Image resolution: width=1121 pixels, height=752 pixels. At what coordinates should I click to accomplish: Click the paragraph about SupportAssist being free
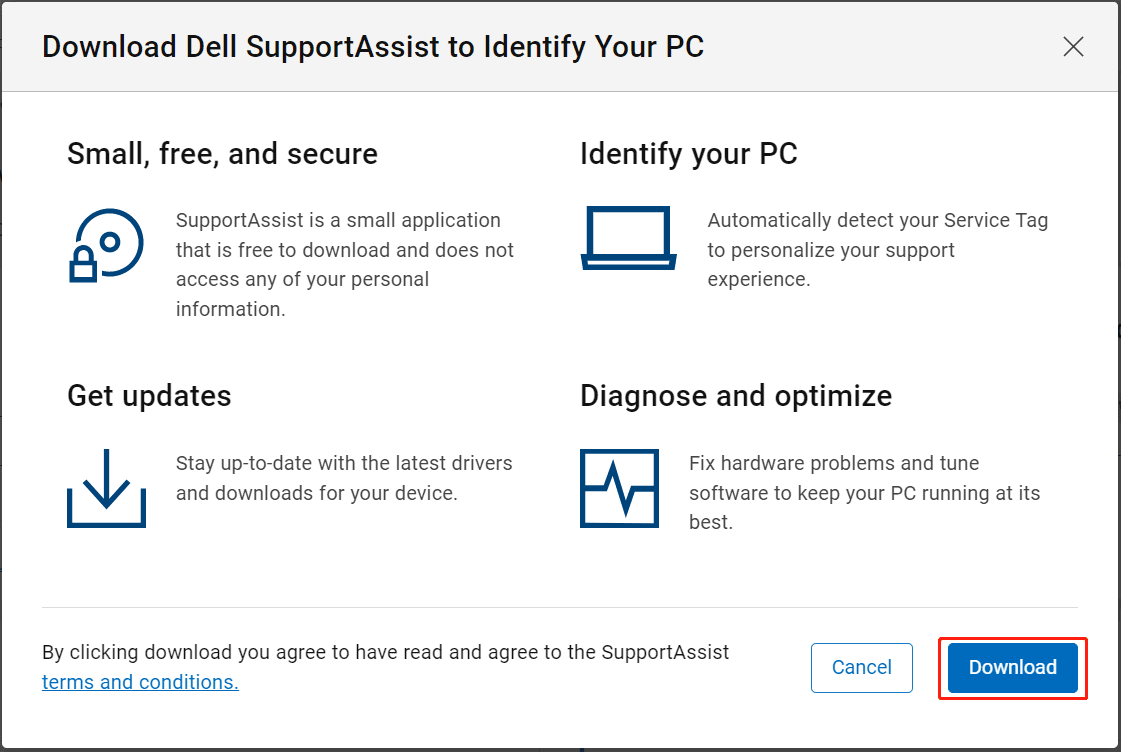[x=344, y=264]
